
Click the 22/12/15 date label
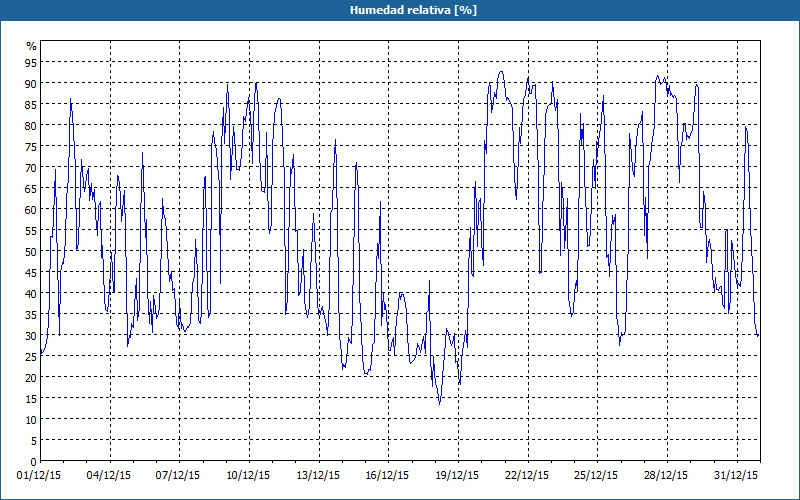(x=527, y=476)
